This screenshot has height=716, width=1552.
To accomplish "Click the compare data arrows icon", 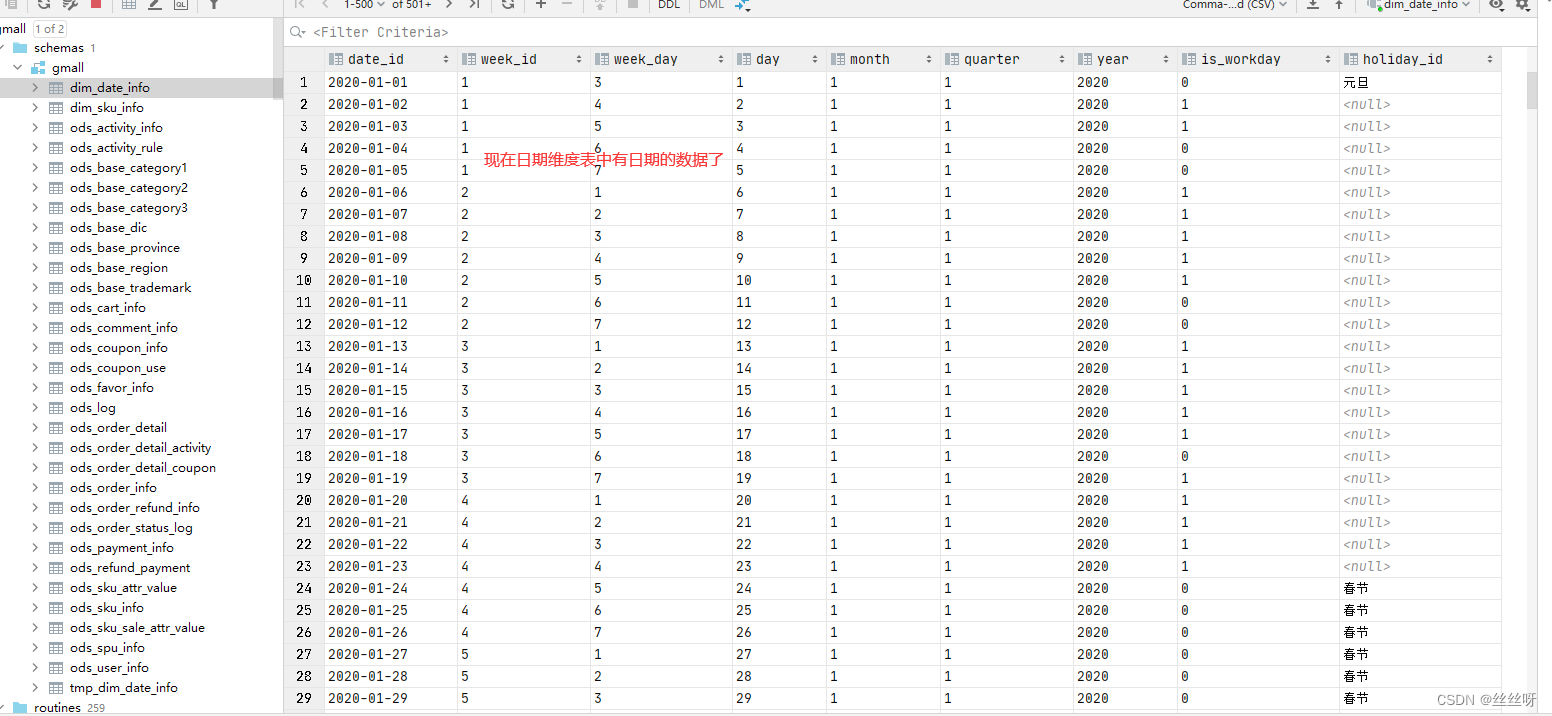I will pyautogui.click(x=743, y=5).
